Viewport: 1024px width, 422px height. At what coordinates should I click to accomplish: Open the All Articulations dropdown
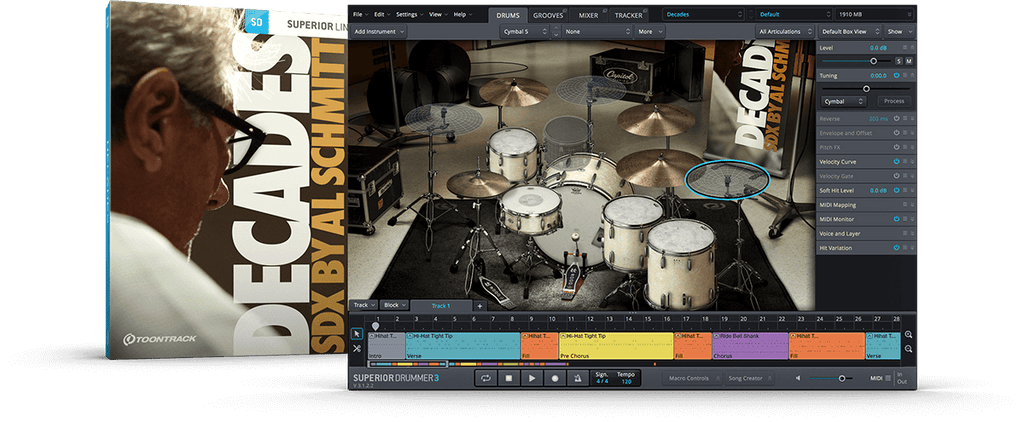pyautogui.click(x=786, y=31)
